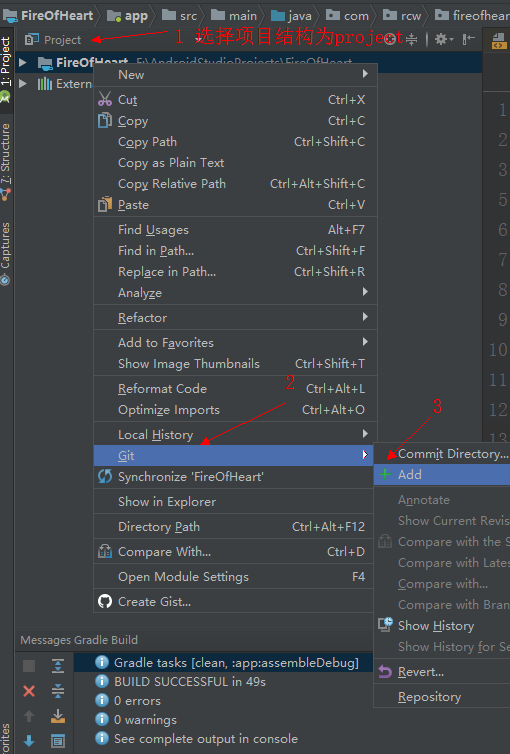Select Reformat Code menu item
This screenshot has width=510, height=754.
coord(236,388)
